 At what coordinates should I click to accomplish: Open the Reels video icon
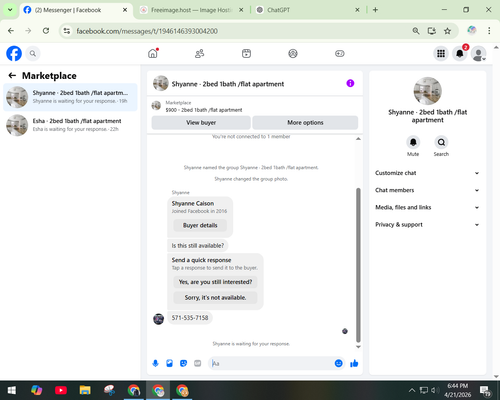pos(246,53)
